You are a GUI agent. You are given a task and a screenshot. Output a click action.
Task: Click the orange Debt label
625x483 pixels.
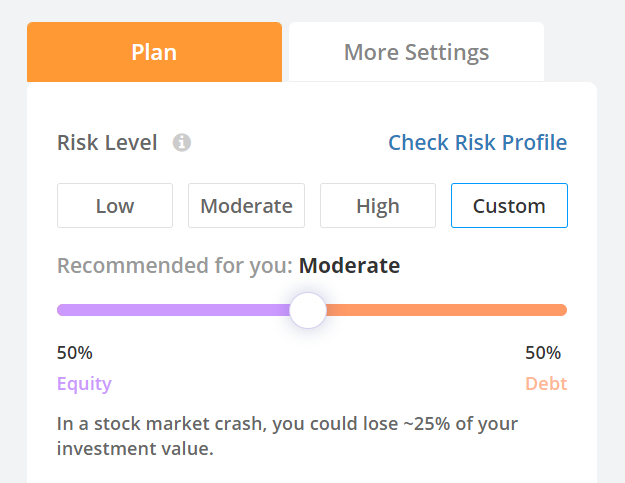(x=546, y=384)
